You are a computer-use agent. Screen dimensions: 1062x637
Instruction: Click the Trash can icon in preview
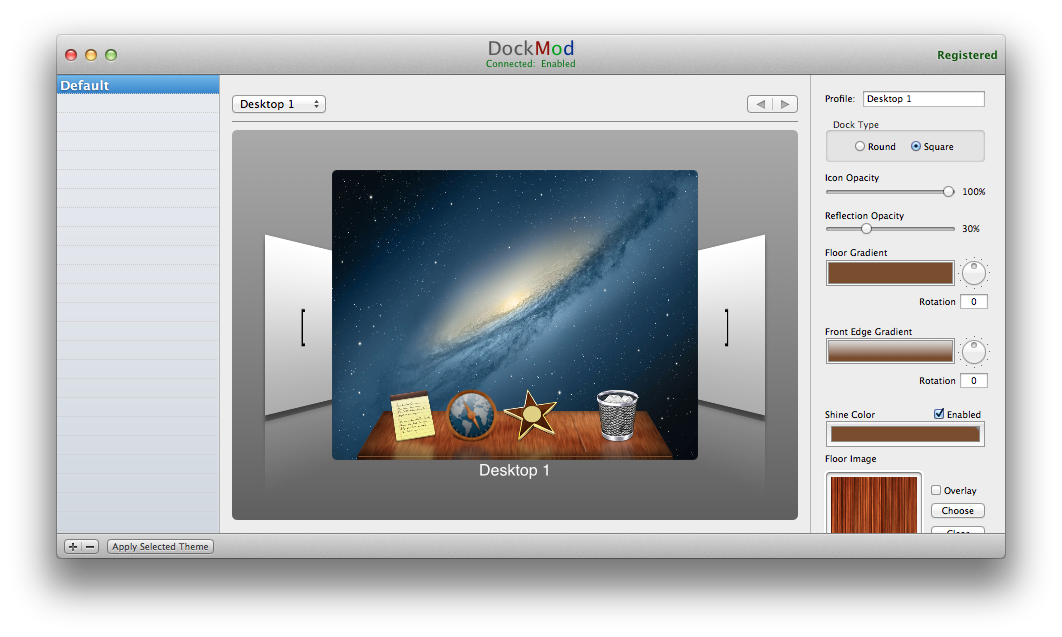coord(617,415)
